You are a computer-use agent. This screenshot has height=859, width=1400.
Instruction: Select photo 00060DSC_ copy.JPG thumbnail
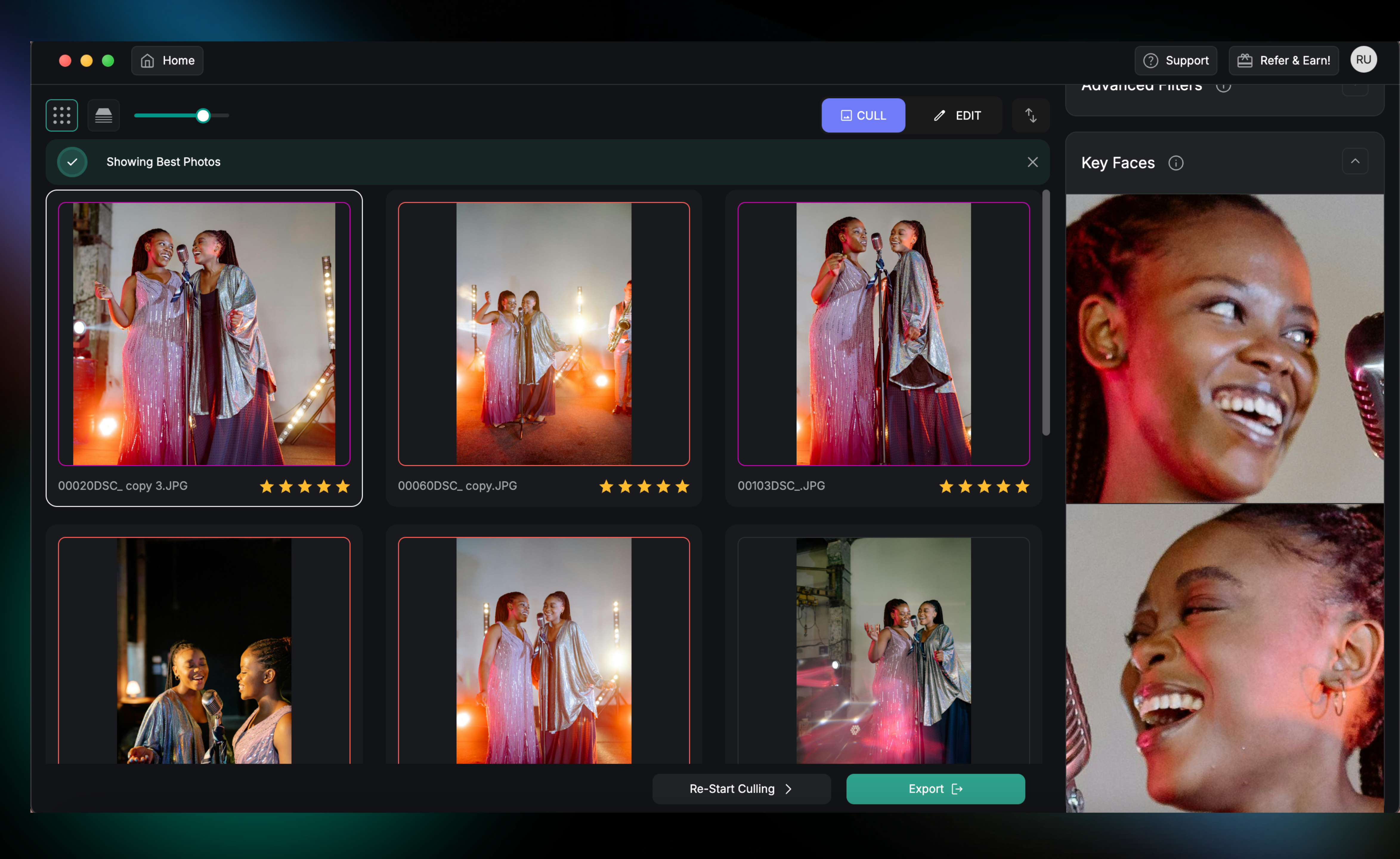point(543,334)
